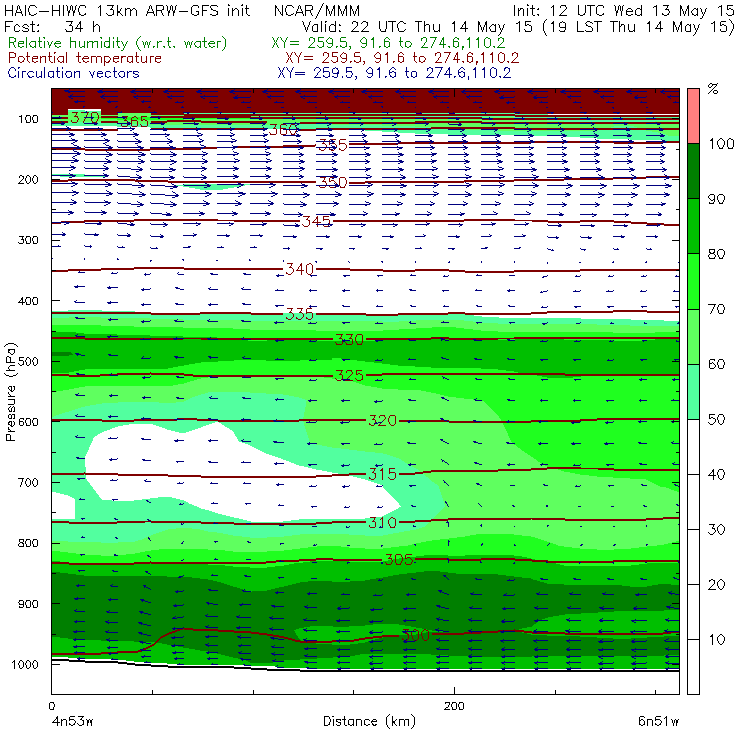Click the darkest green 90-100% colorbar segment
This screenshot has height=740, width=740.
pos(693,171)
